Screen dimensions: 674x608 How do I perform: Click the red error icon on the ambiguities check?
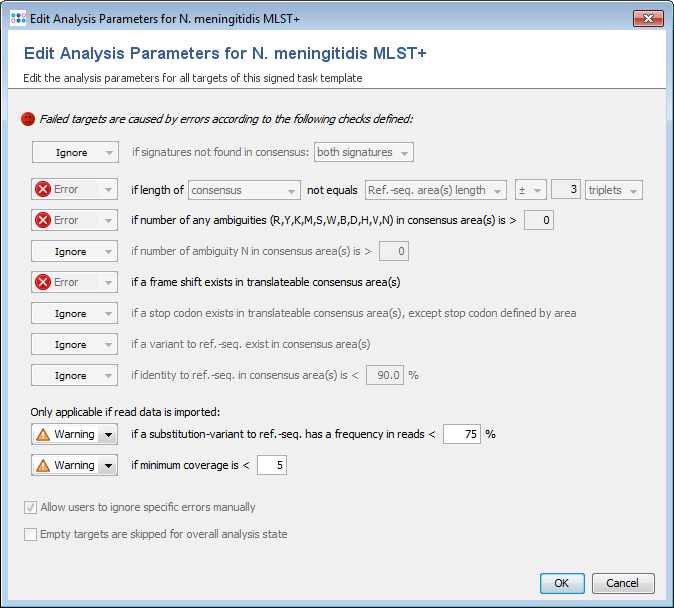tap(43, 220)
